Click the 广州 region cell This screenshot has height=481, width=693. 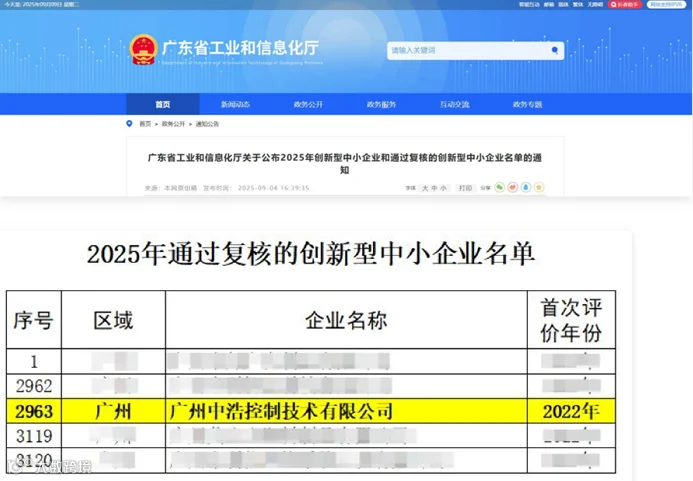coord(113,412)
